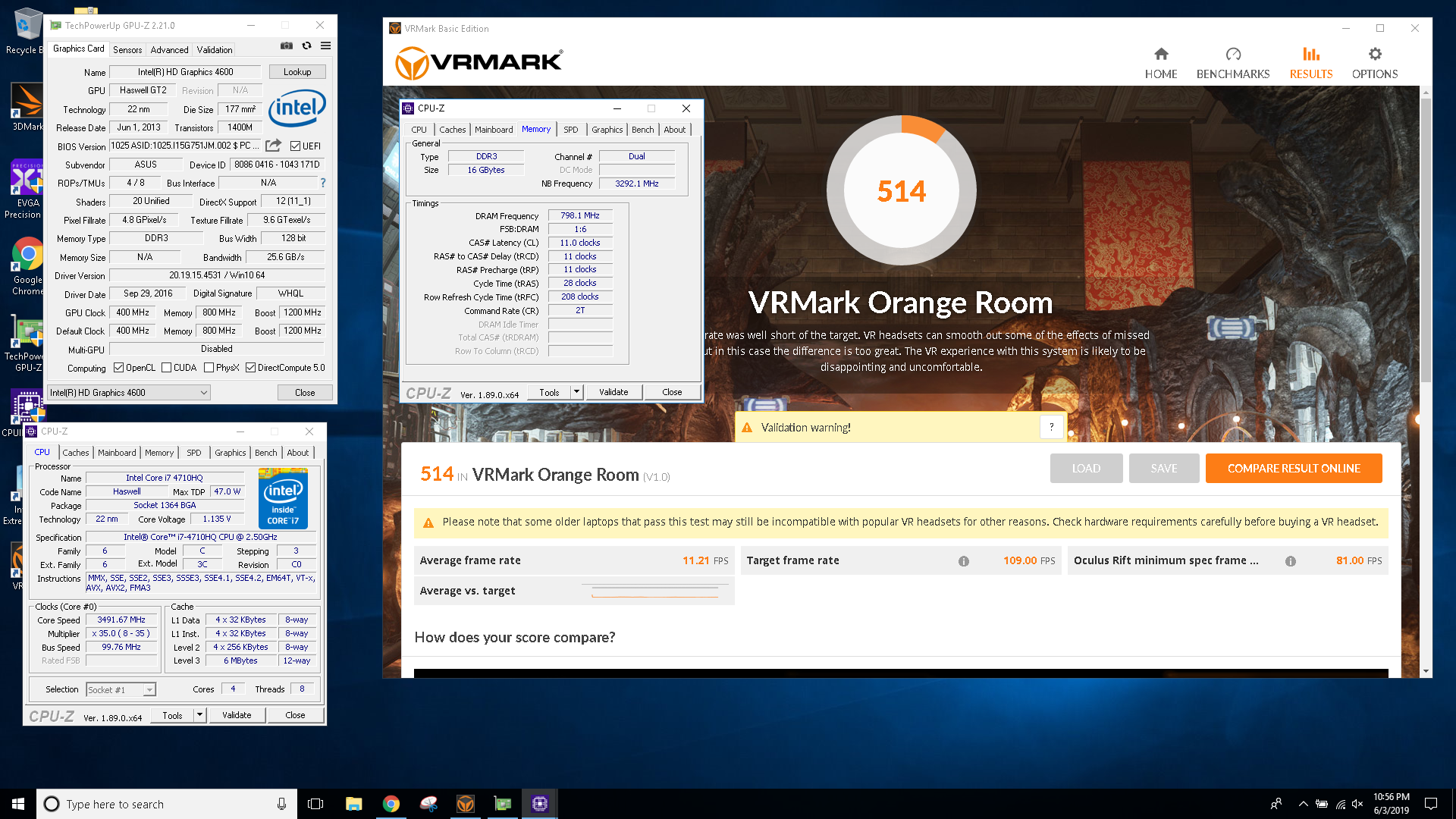This screenshot has width=1456, height=819.
Task: Switch to GPU-Z Advanced tab
Action: tap(169, 49)
